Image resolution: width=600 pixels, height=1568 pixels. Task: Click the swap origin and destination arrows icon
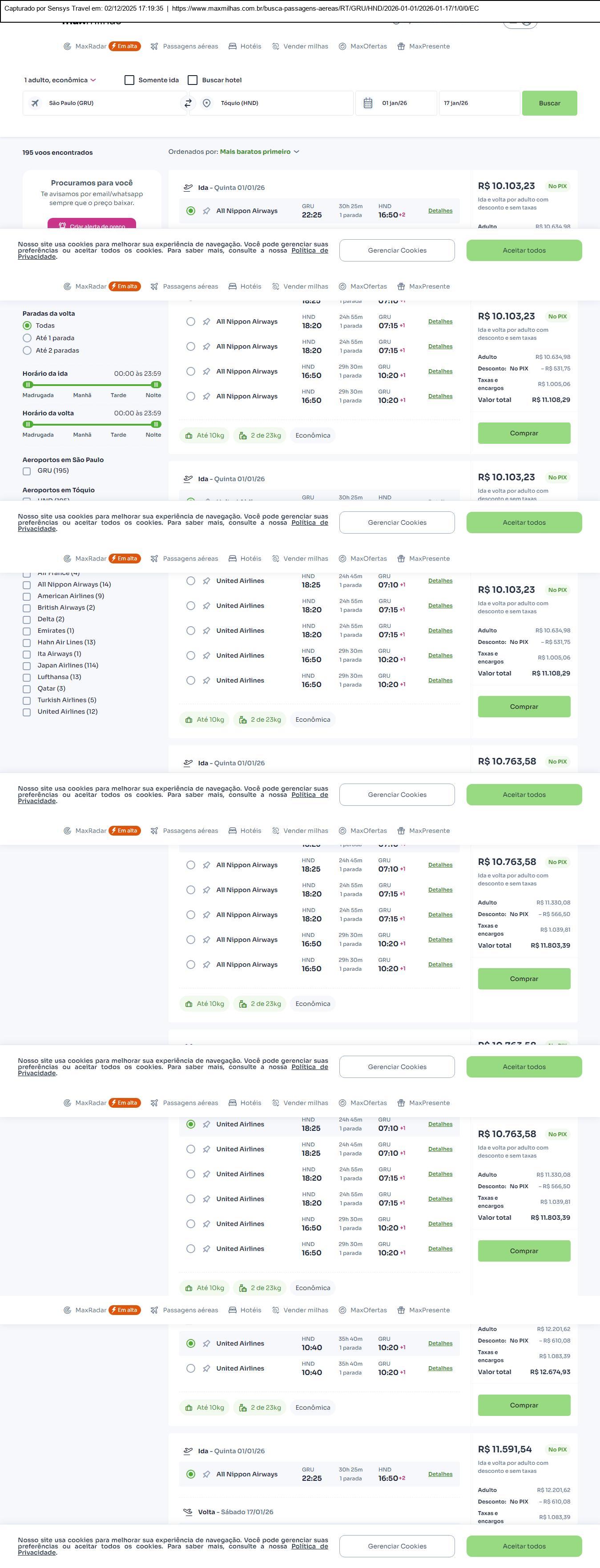point(188,104)
